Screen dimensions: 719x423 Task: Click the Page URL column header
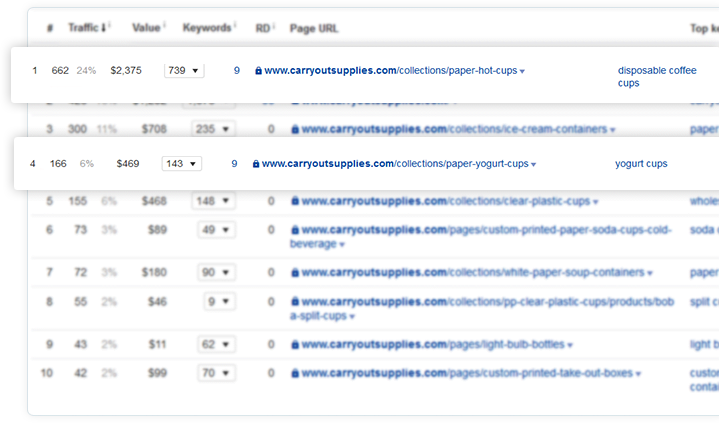(314, 28)
